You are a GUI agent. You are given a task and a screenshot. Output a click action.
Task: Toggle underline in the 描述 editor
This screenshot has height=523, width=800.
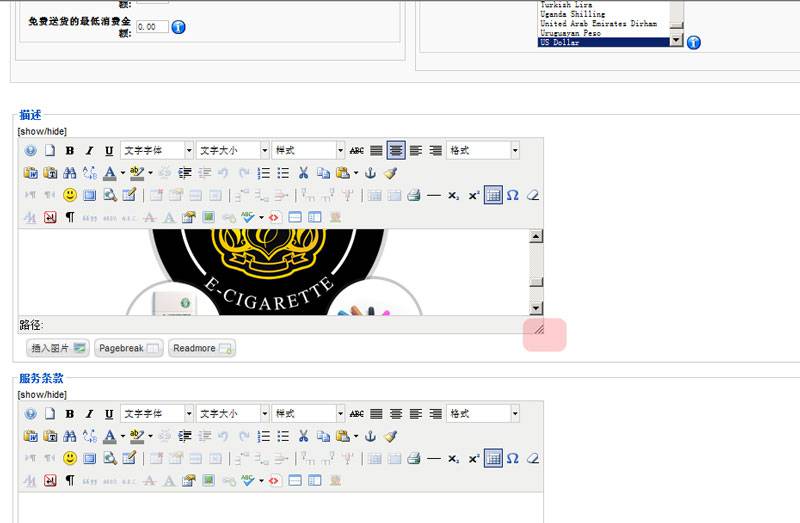pos(108,150)
